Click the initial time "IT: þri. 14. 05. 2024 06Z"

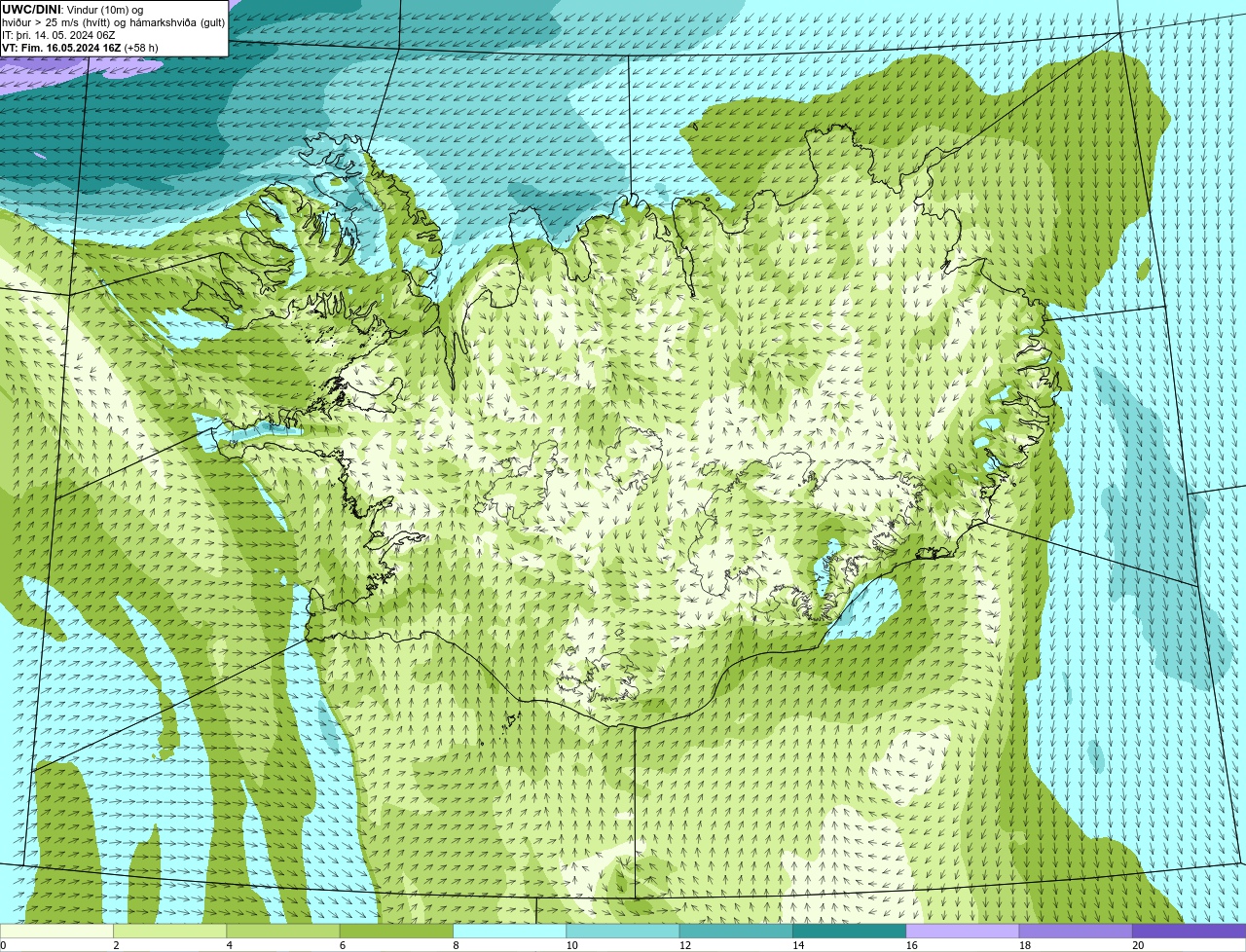[58, 35]
